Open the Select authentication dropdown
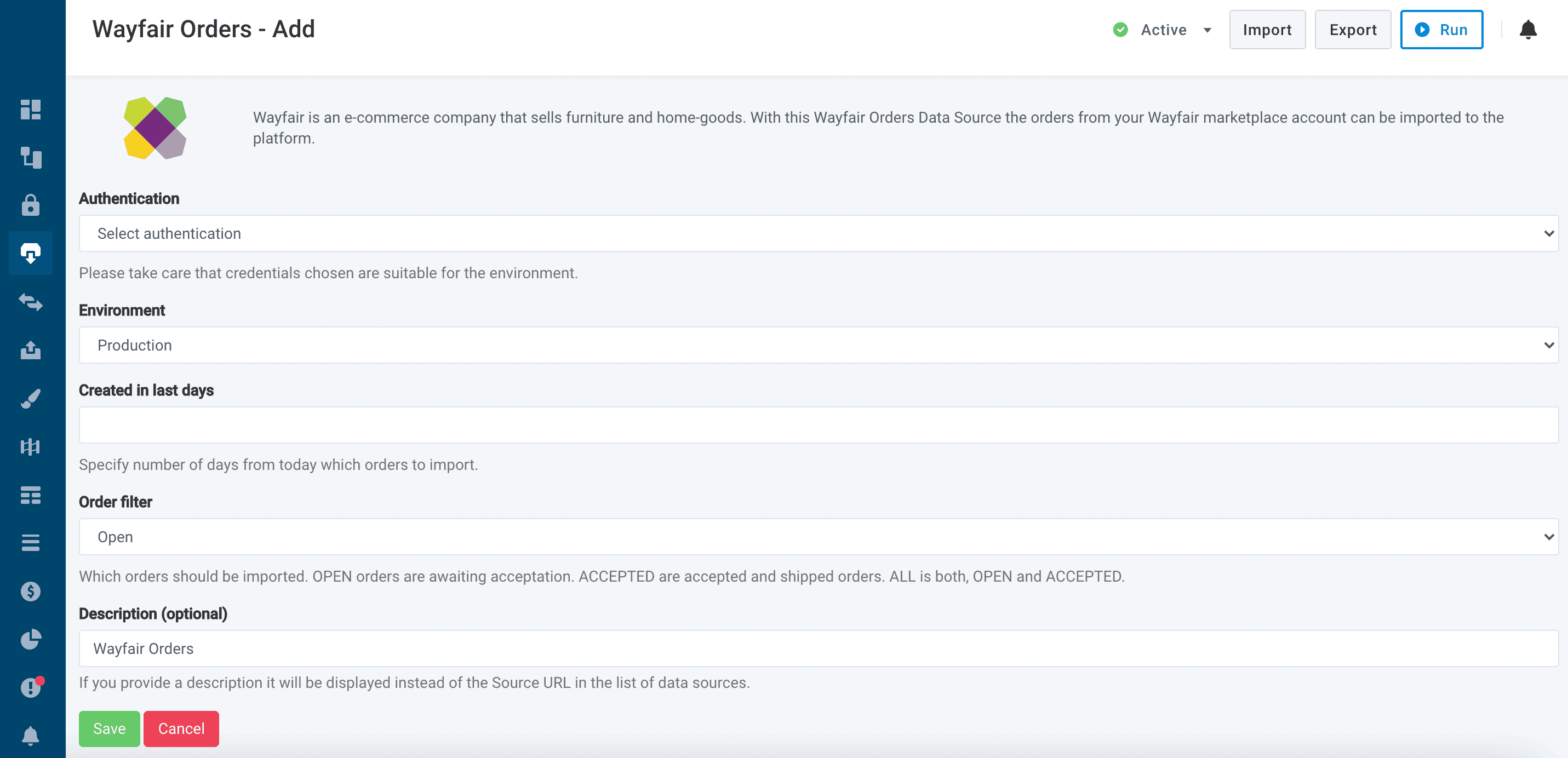1568x758 pixels. tap(818, 234)
